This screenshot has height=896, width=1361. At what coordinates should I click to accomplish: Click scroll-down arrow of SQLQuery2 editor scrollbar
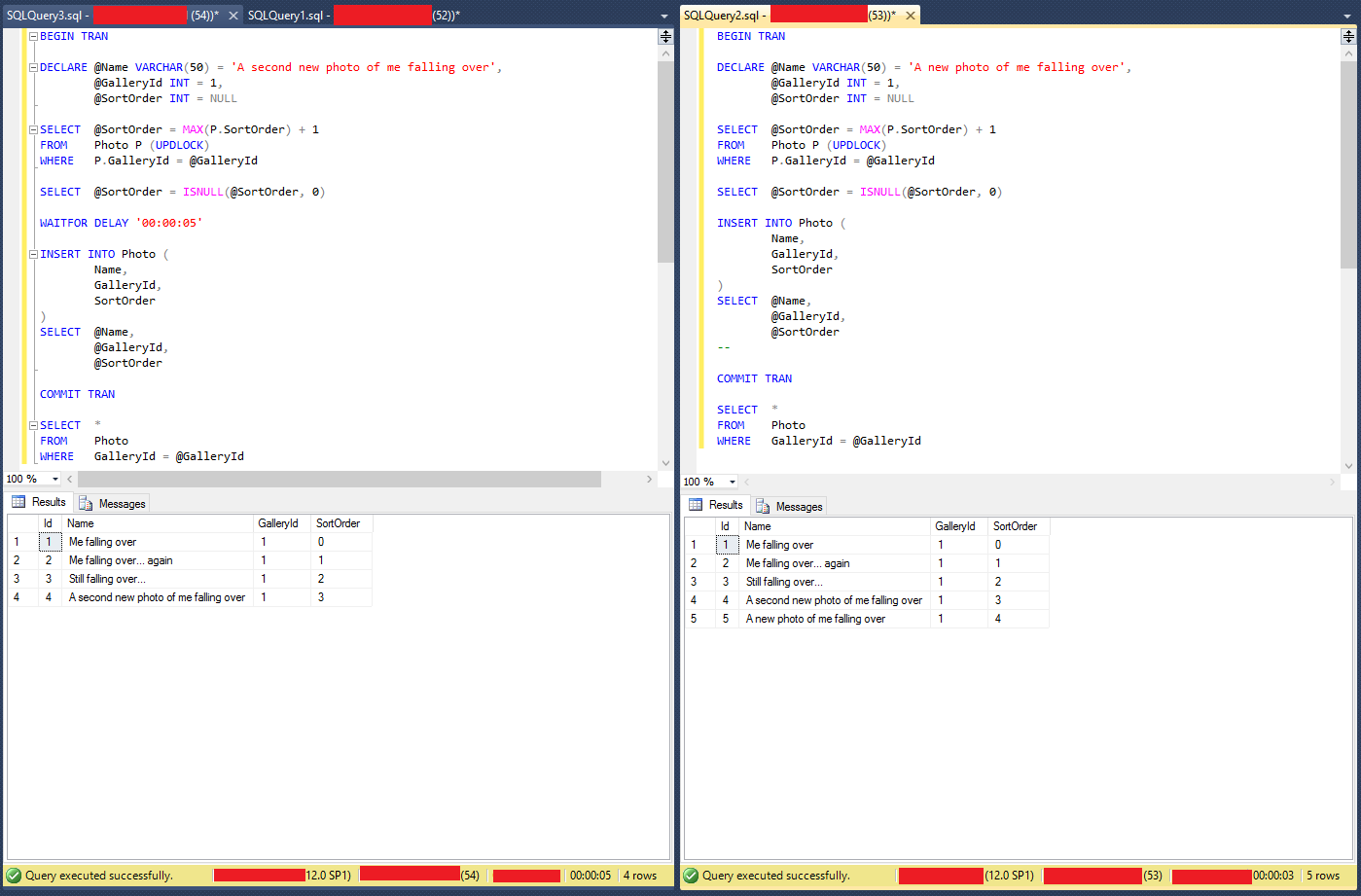(1348, 466)
